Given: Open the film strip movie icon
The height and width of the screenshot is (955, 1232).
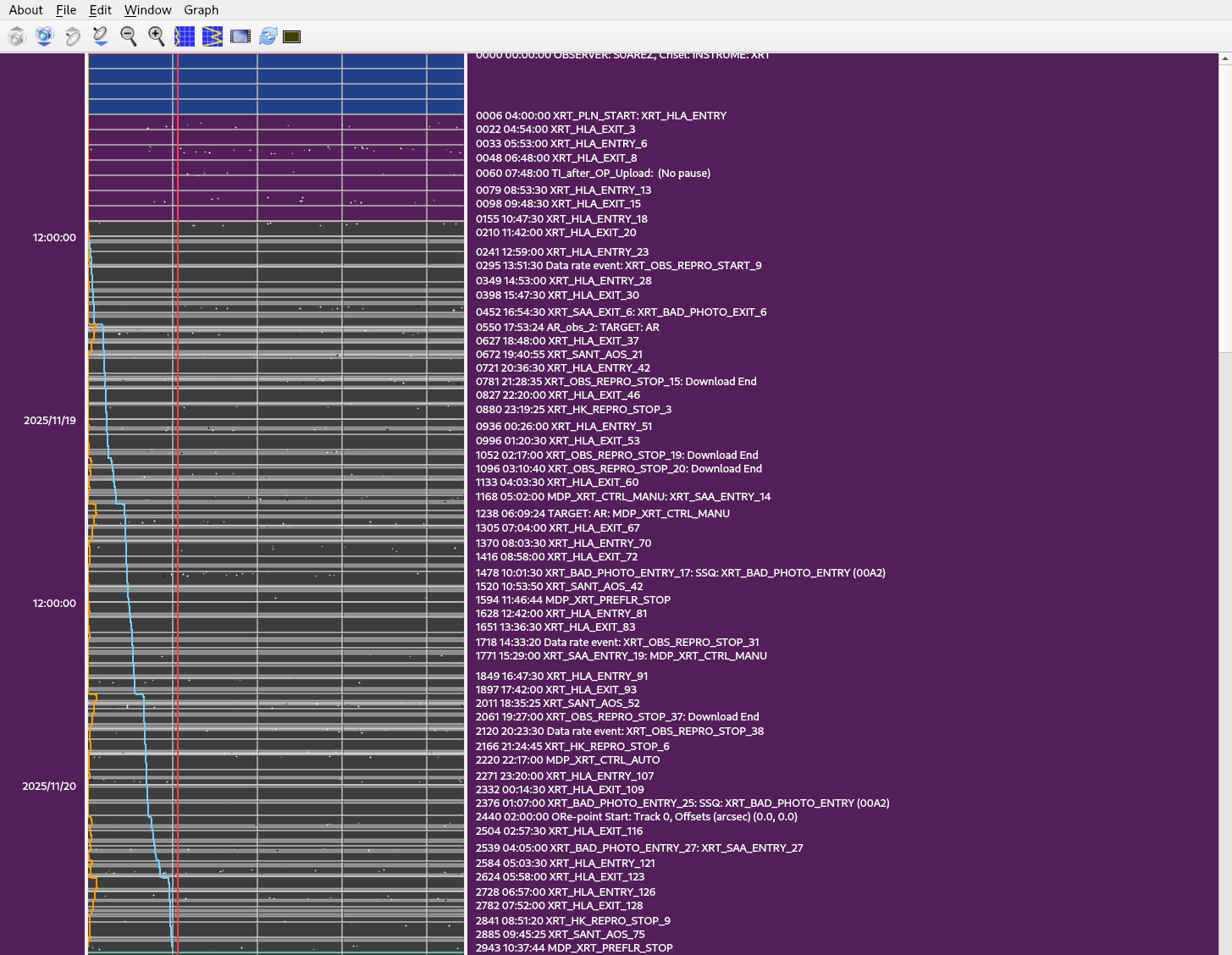Looking at the screenshot, I should point(240,36).
